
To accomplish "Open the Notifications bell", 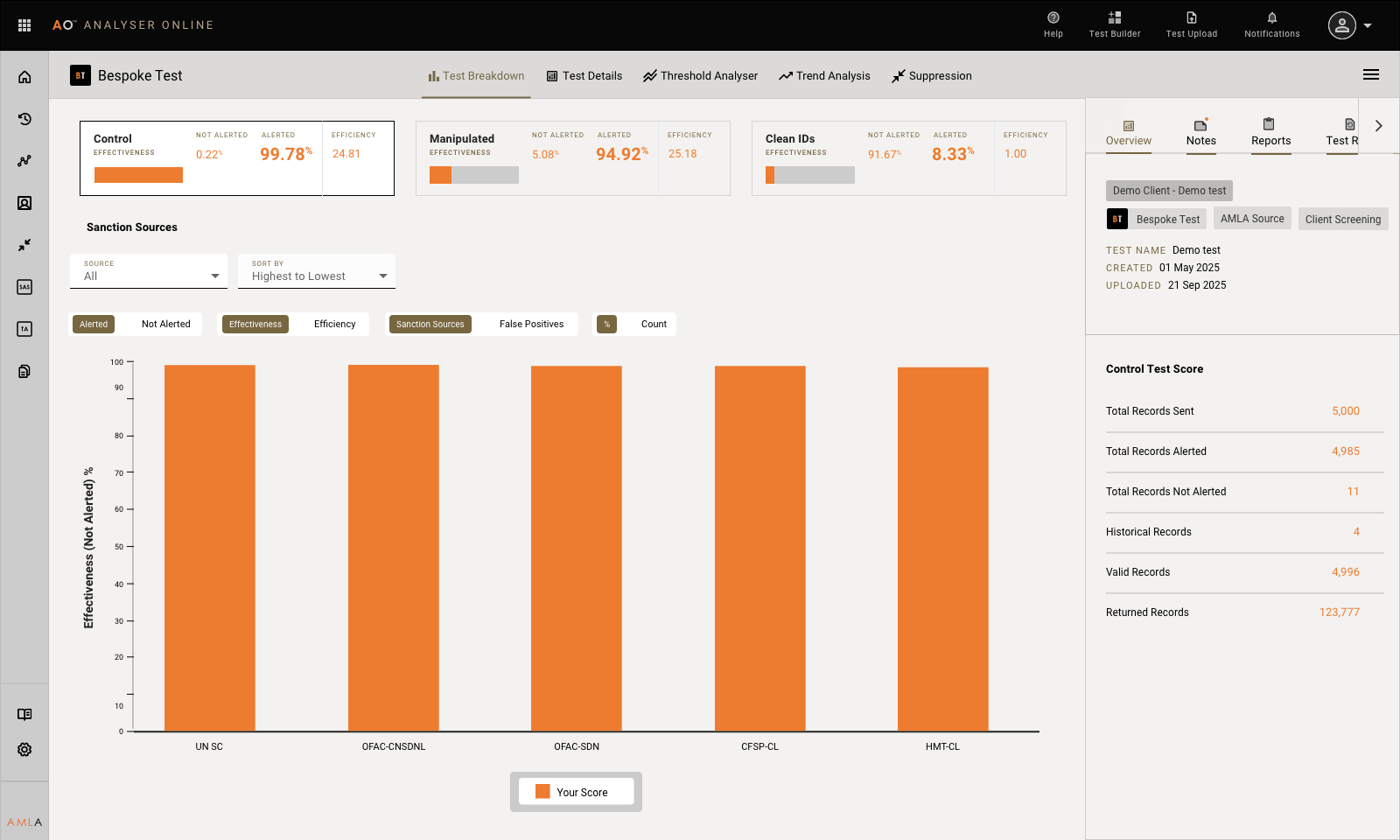I will click(x=1271, y=18).
